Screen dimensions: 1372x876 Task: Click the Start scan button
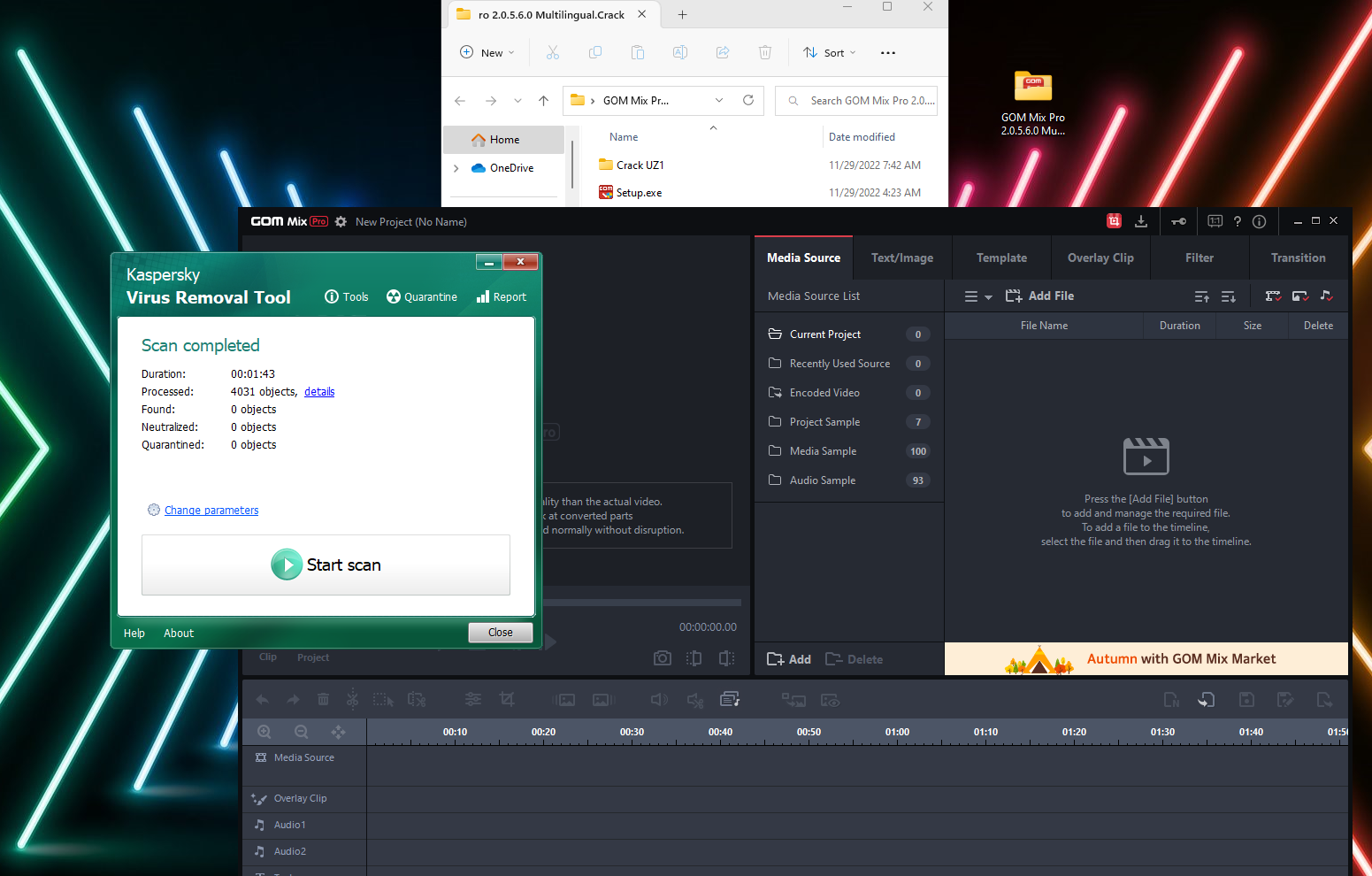coord(326,565)
